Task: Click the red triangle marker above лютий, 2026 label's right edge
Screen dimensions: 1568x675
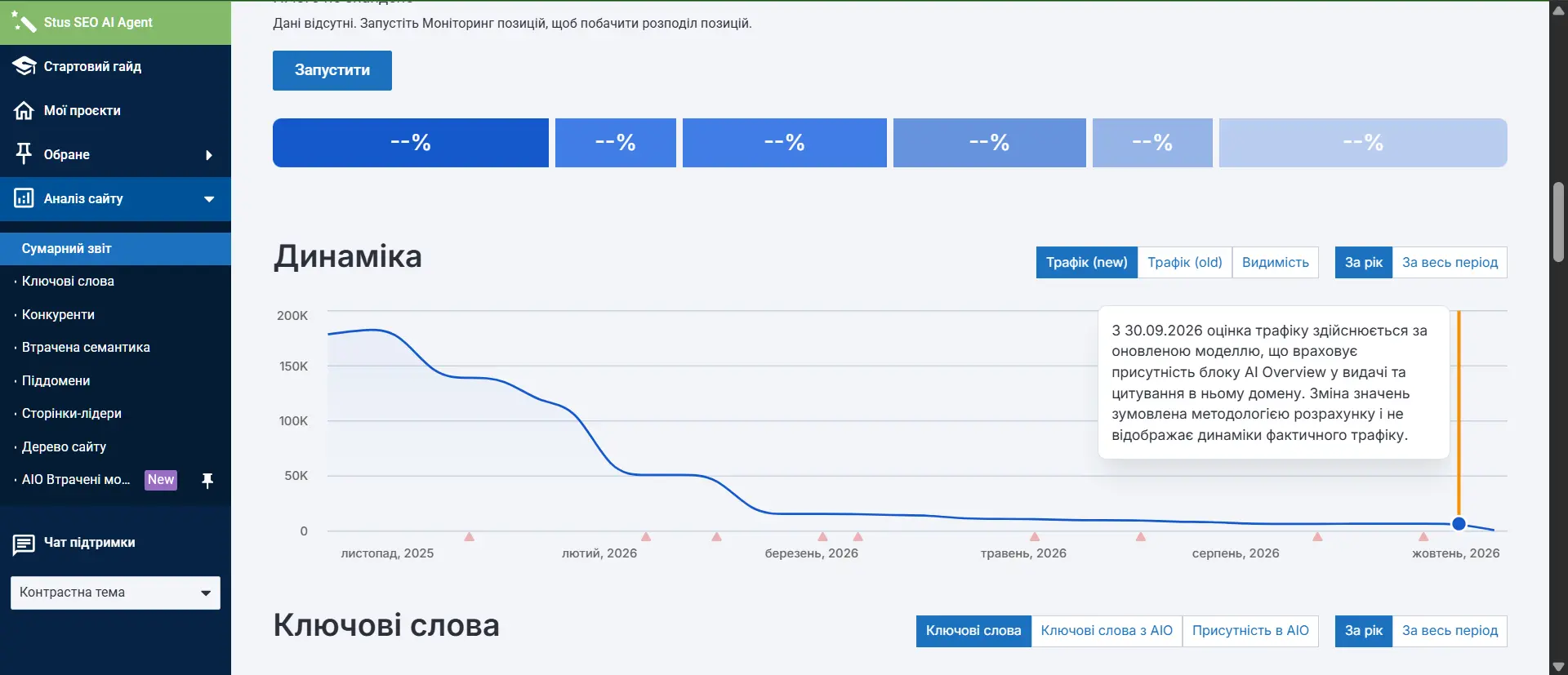Action: [646, 536]
